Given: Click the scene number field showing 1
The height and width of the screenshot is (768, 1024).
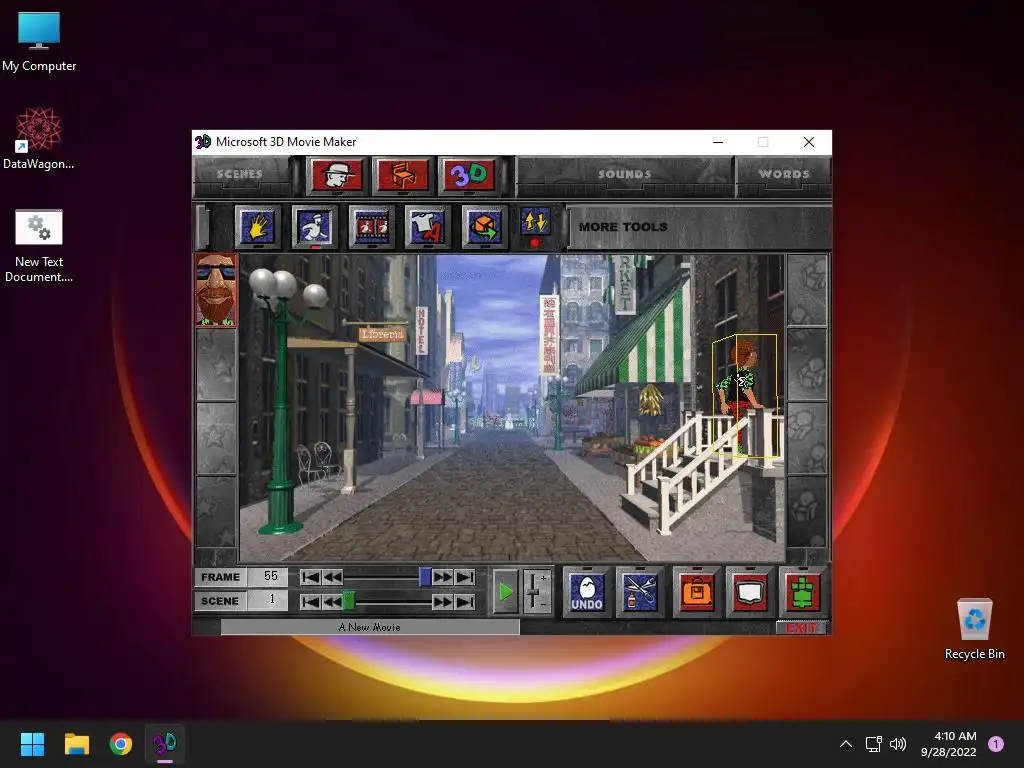Looking at the screenshot, I should pyautogui.click(x=268, y=600).
